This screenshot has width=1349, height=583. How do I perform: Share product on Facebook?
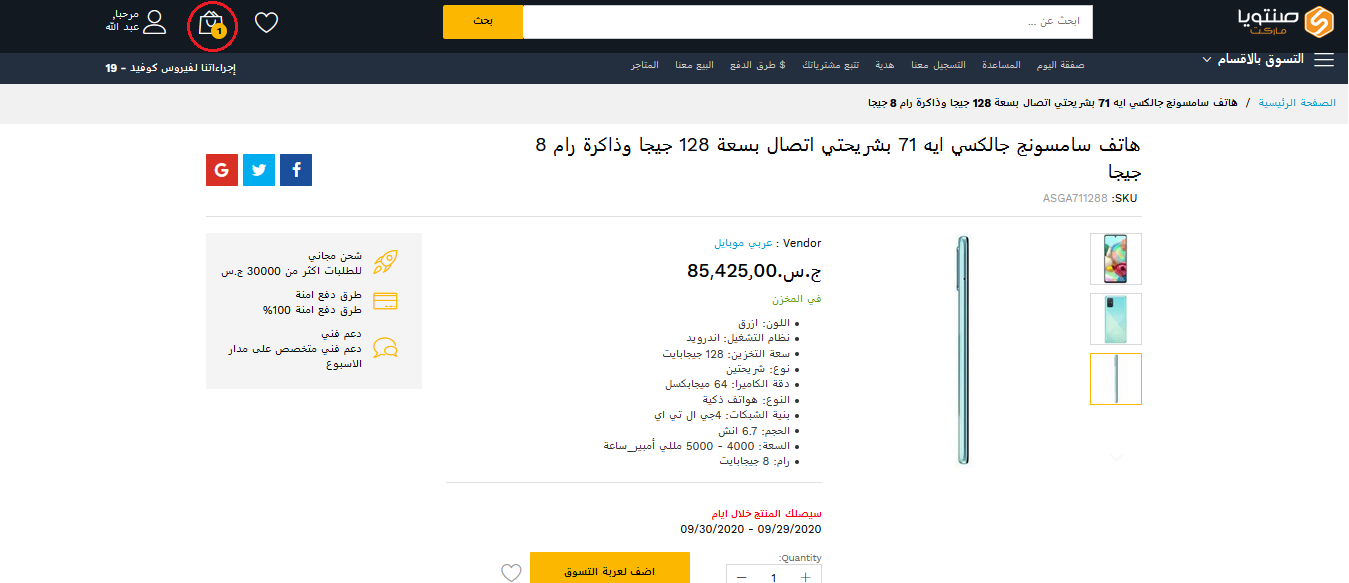[296, 170]
